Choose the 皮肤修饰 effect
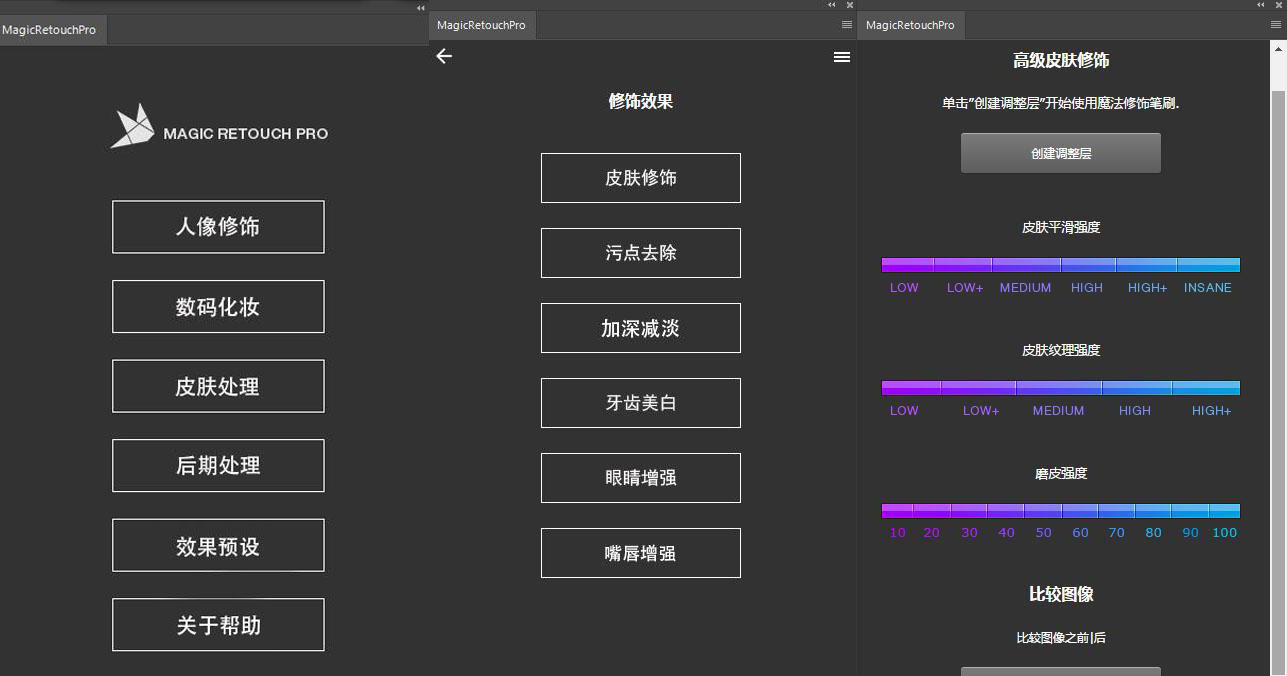Screen dimensions: 1287x676 click(x=640, y=178)
